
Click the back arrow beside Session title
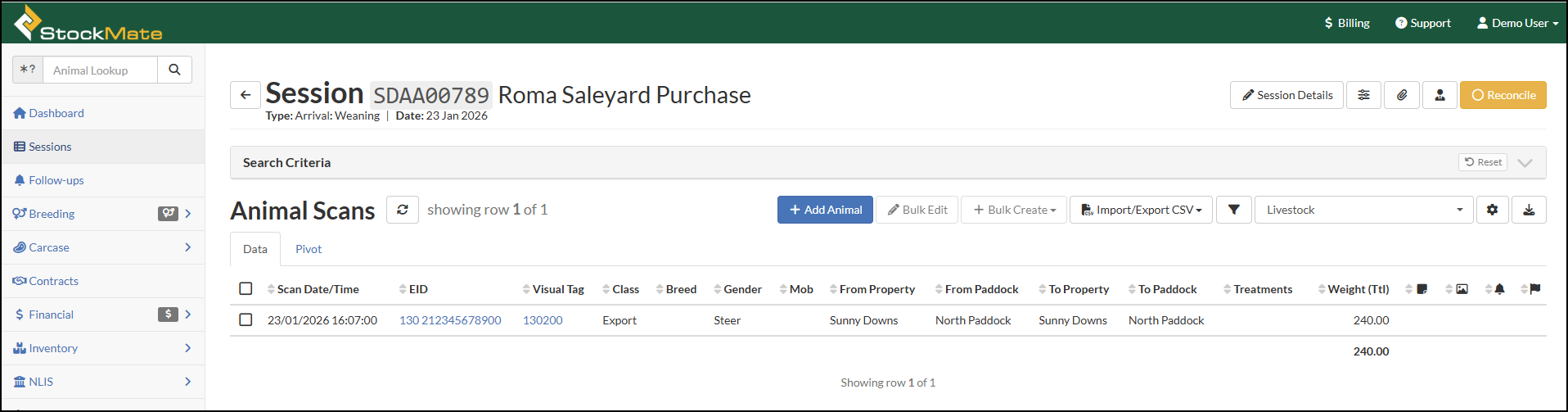pos(245,95)
